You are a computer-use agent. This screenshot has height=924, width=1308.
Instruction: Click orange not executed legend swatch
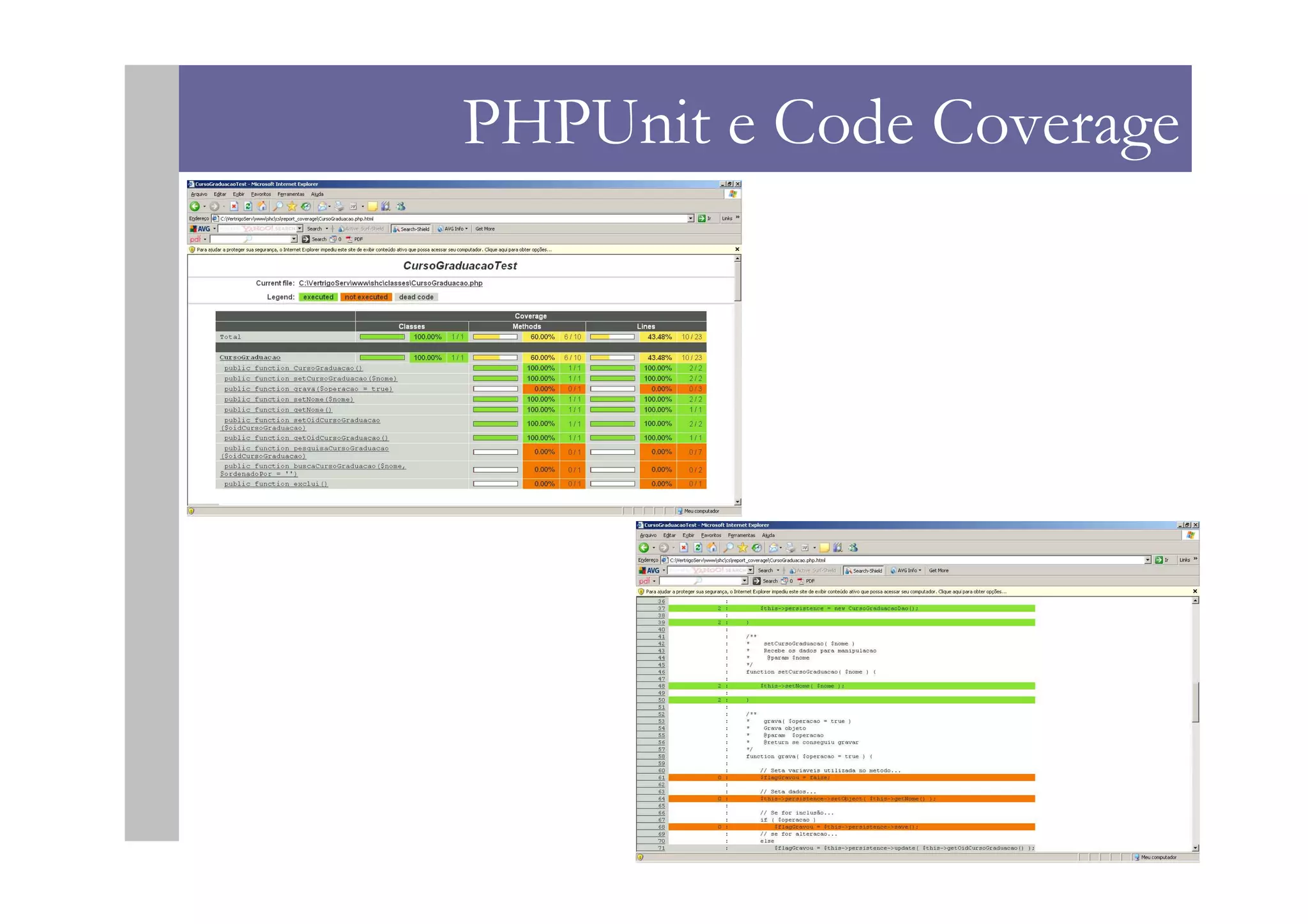[x=366, y=297]
